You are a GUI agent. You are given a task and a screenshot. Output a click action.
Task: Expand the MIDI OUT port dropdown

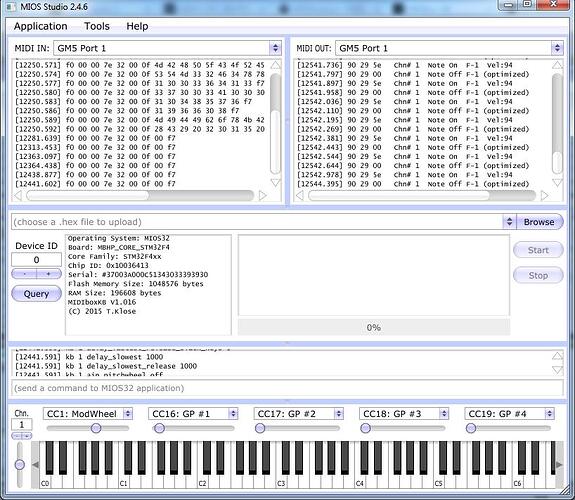click(557, 48)
